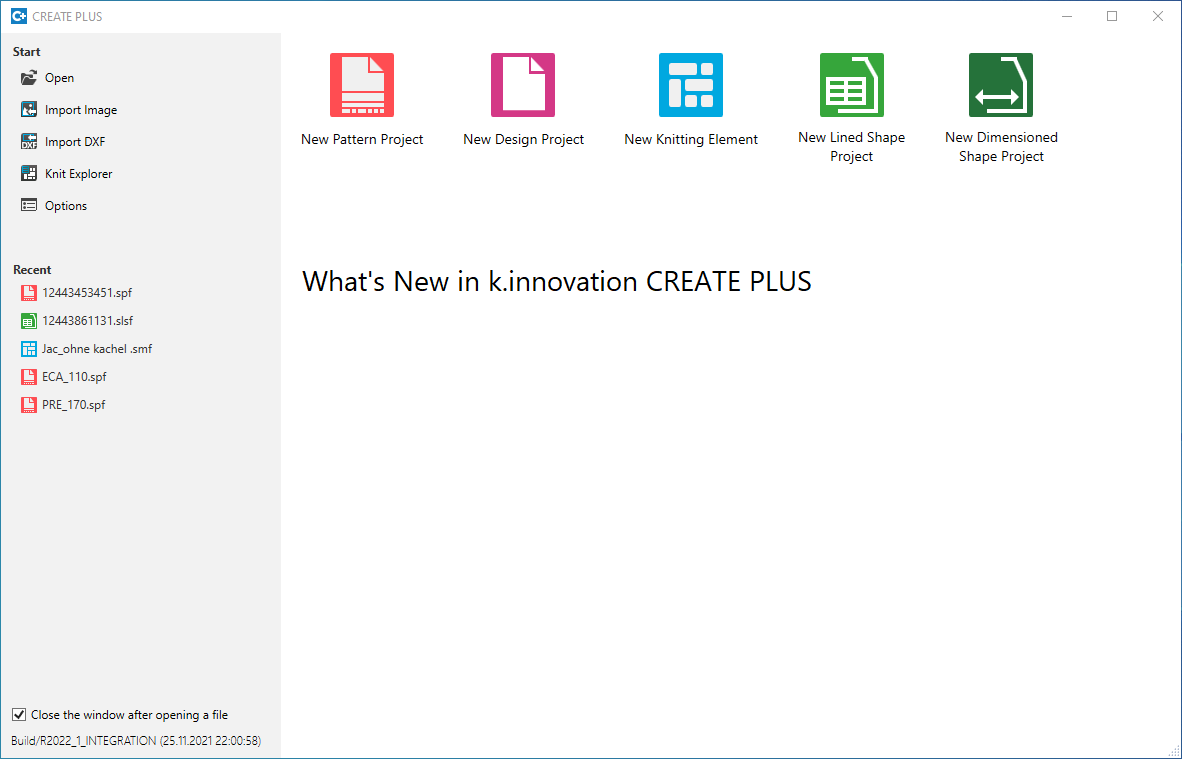Open recent file PRE_170.spf
The height and width of the screenshot is (759, 1182).
tap(73, 405)
